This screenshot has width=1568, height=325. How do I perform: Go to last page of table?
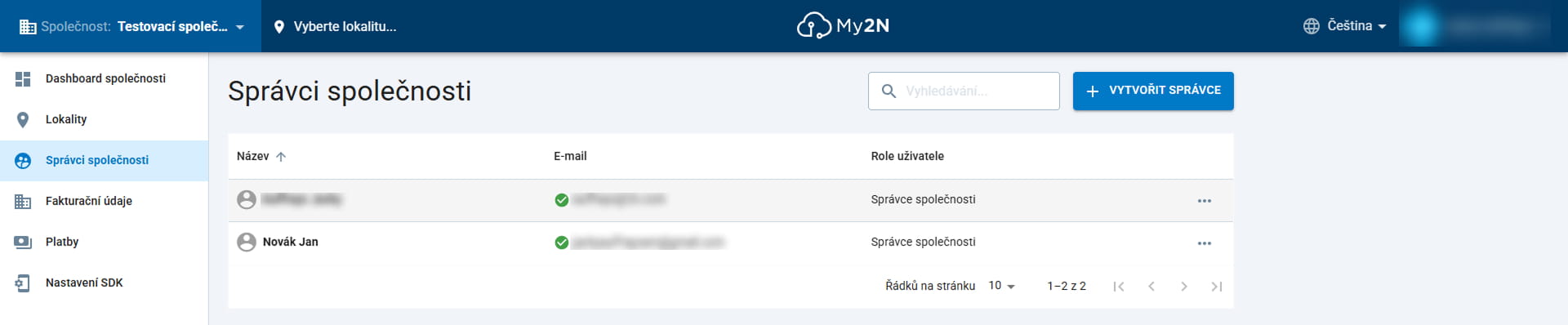[1217, 287]
